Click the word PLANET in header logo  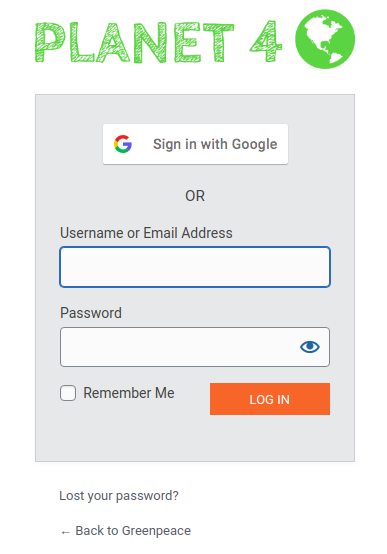(134, 42)
